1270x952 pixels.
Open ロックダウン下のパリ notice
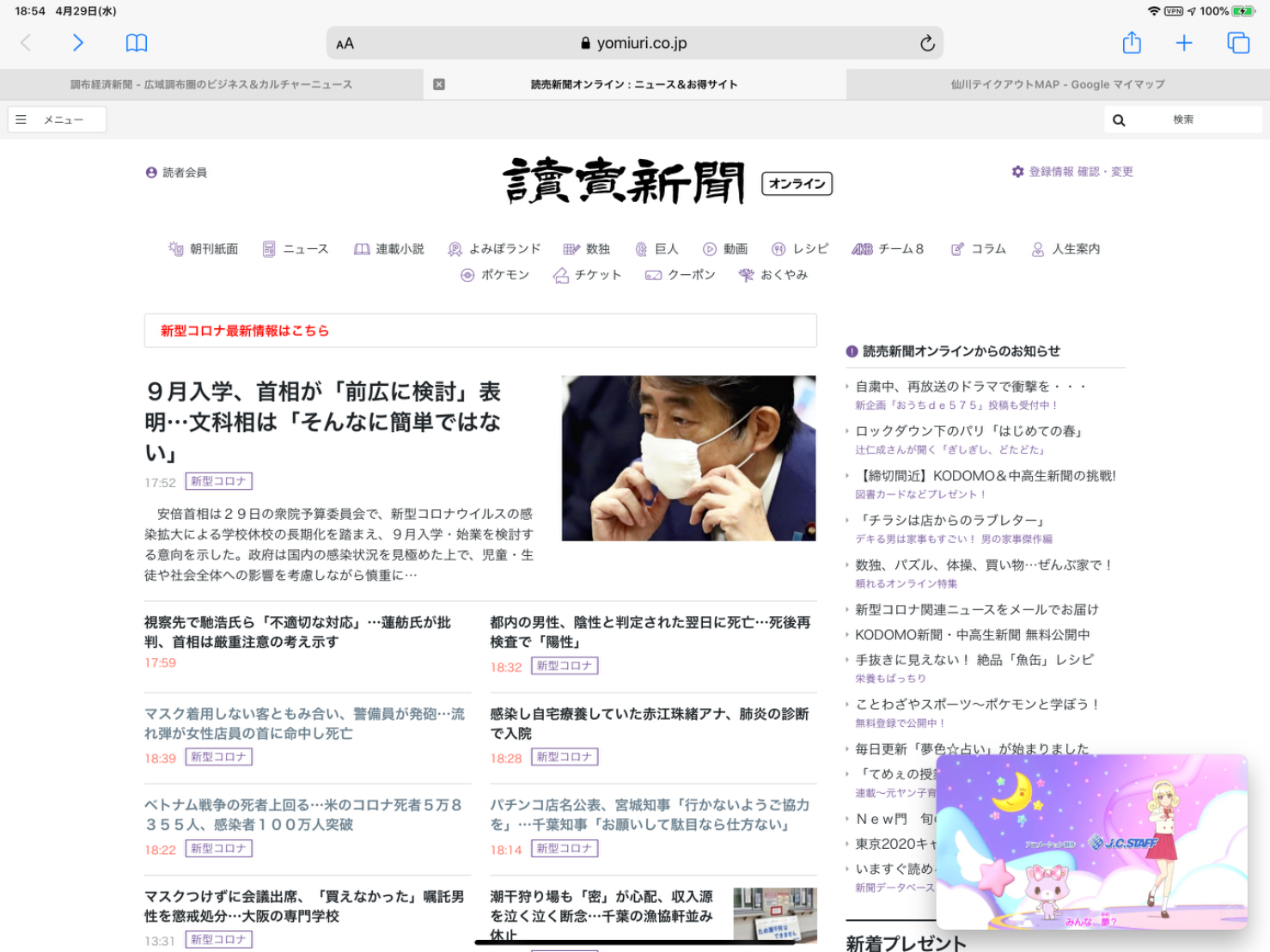969,431
